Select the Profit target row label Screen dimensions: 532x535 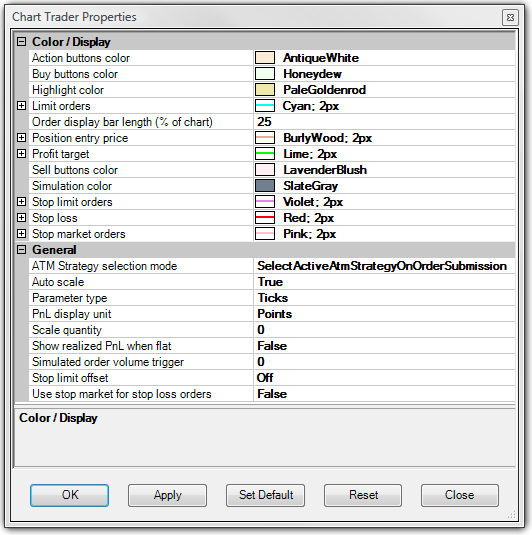tap(60, 154)
